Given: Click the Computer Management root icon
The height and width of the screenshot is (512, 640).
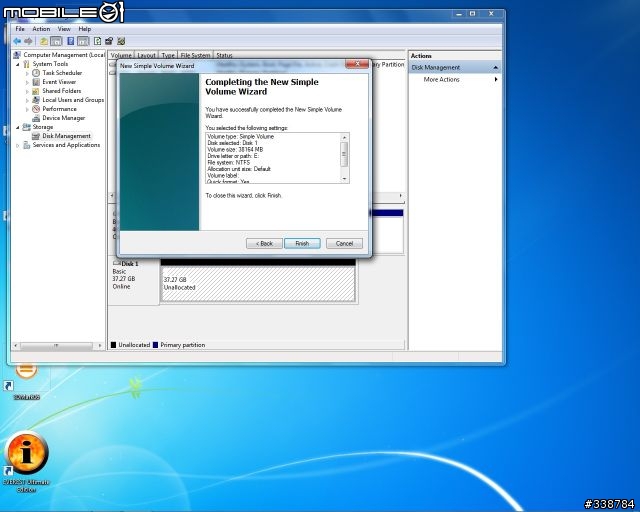Looking at the screenshot, I should tap(17, 55).
